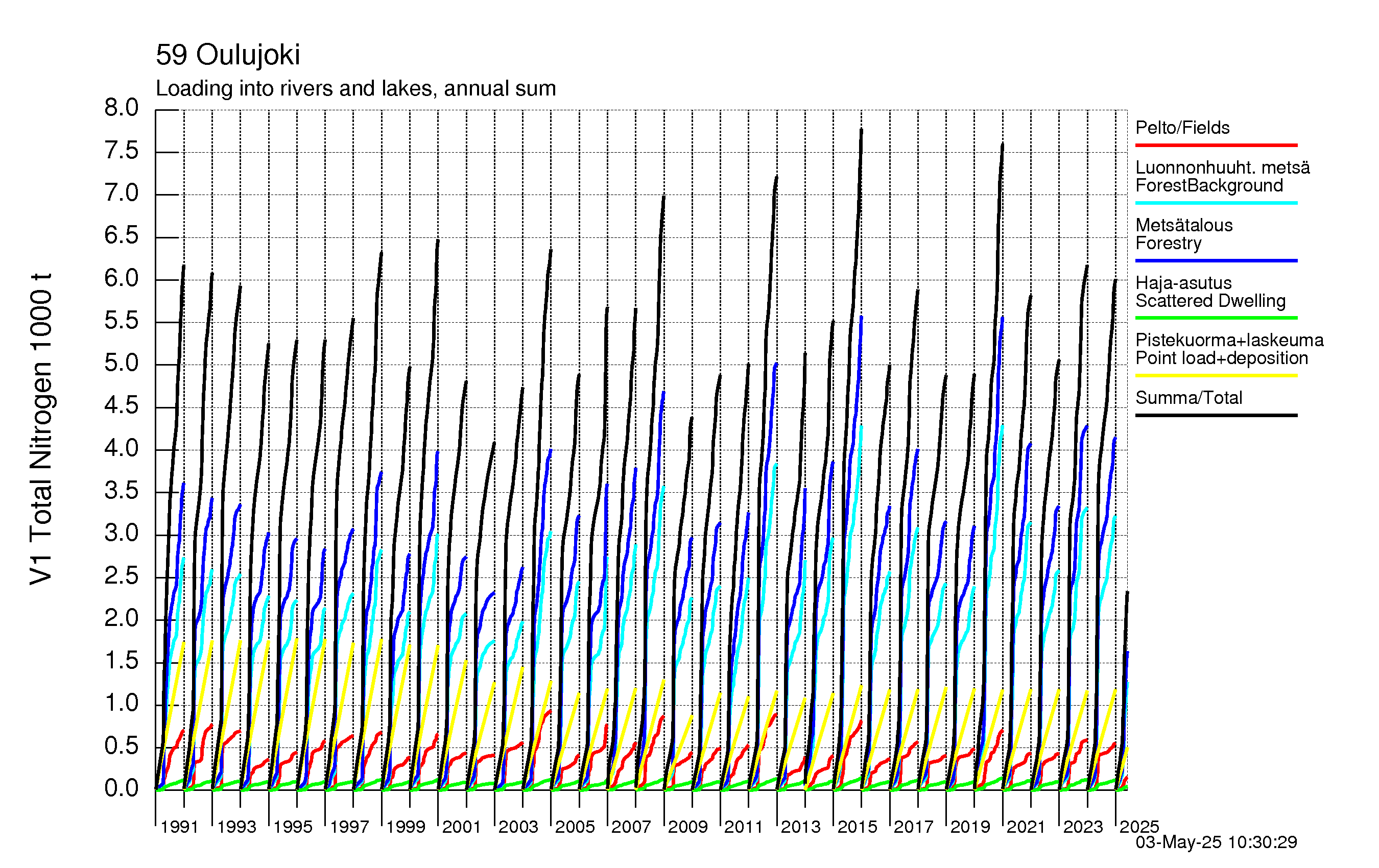The image size is (1379, 868).
Task: Click y-axis value 6.0
Action: (x=122, y=278)
